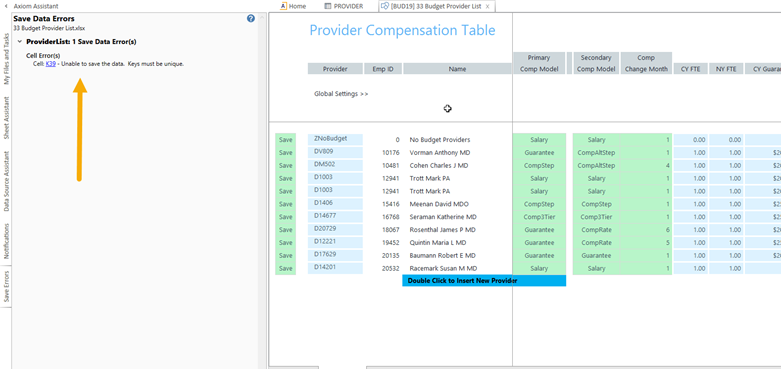Click the Provider Compensation Table title
The width and height of the screenshot is (781, 369).
[402, 30]
